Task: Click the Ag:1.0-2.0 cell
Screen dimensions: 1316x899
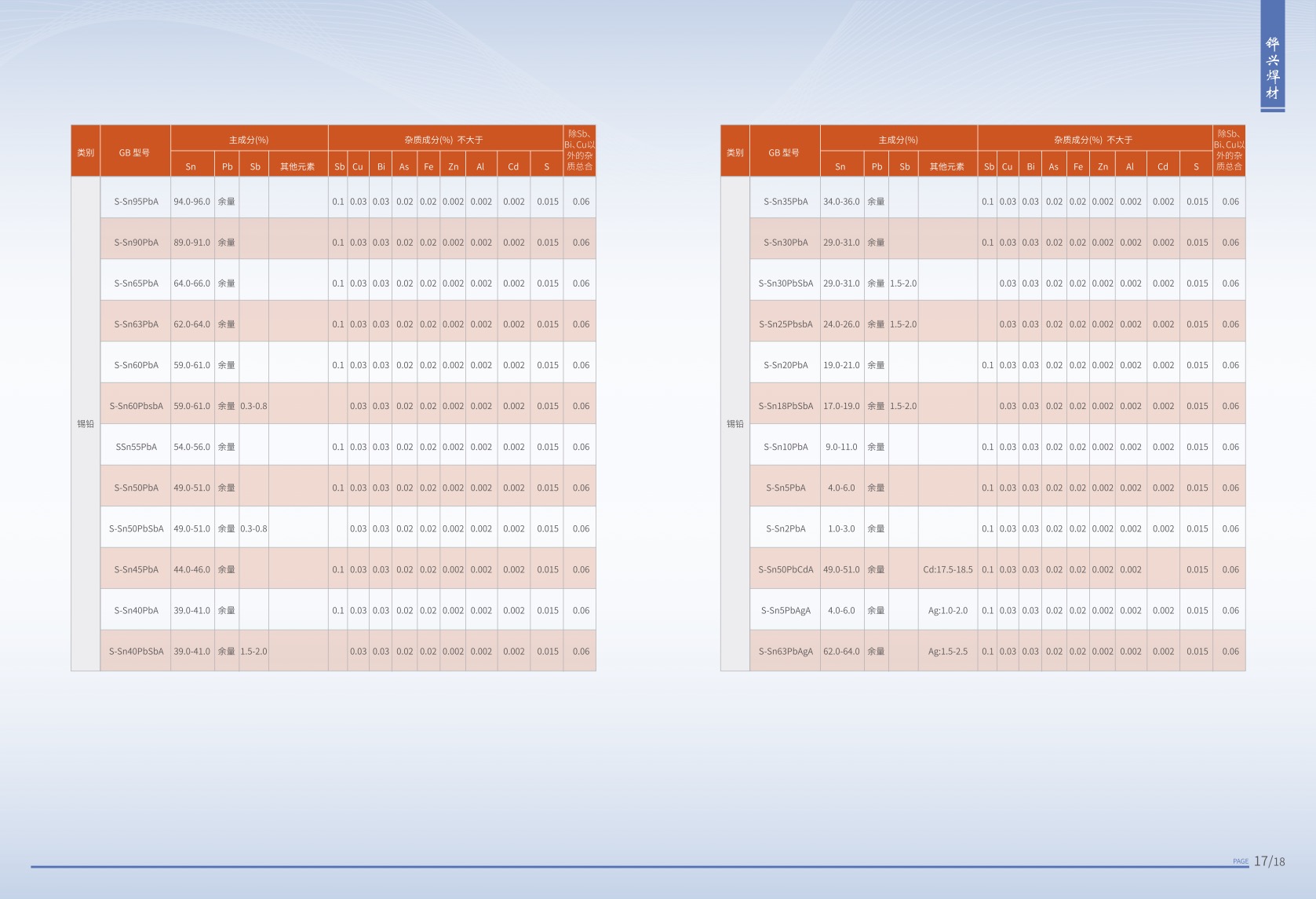Action: pyautogui.click(x=947, y=611)
